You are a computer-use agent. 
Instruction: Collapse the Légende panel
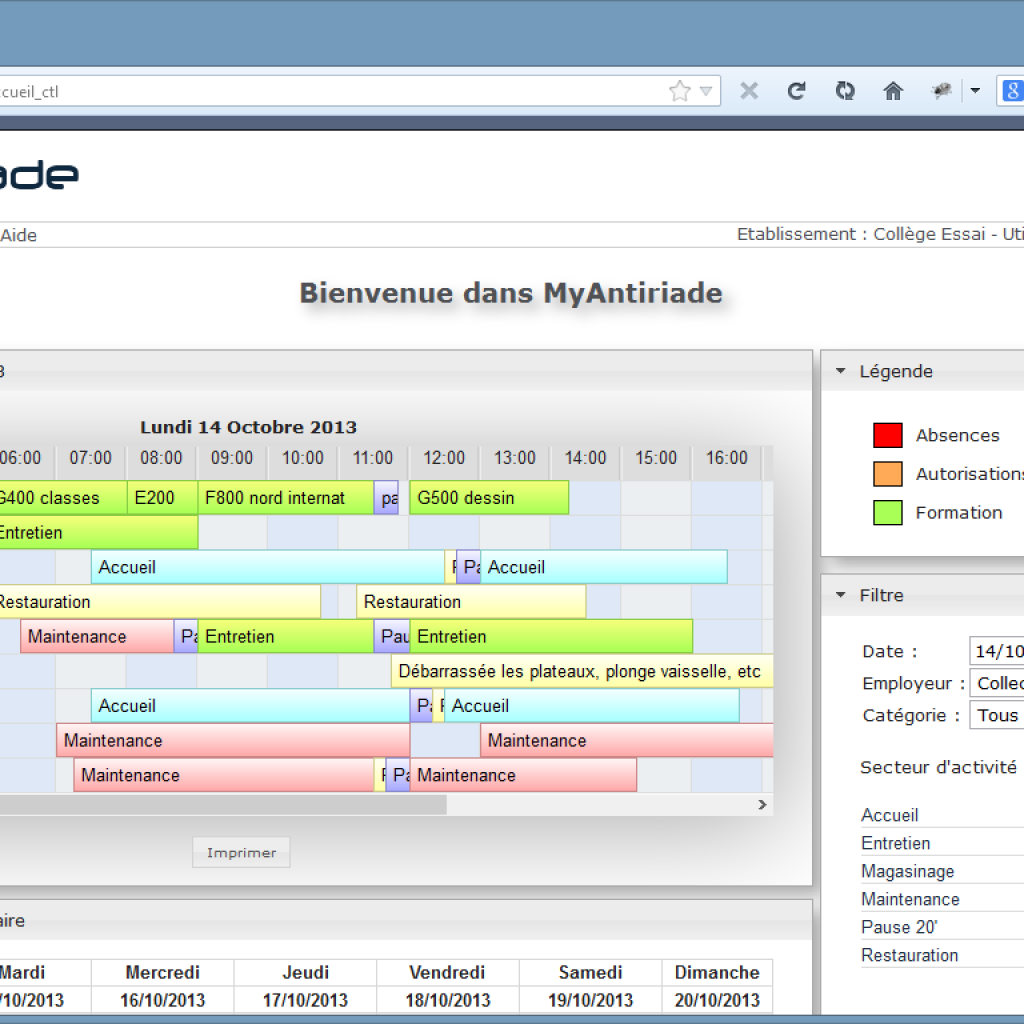(x=839, y=370)
